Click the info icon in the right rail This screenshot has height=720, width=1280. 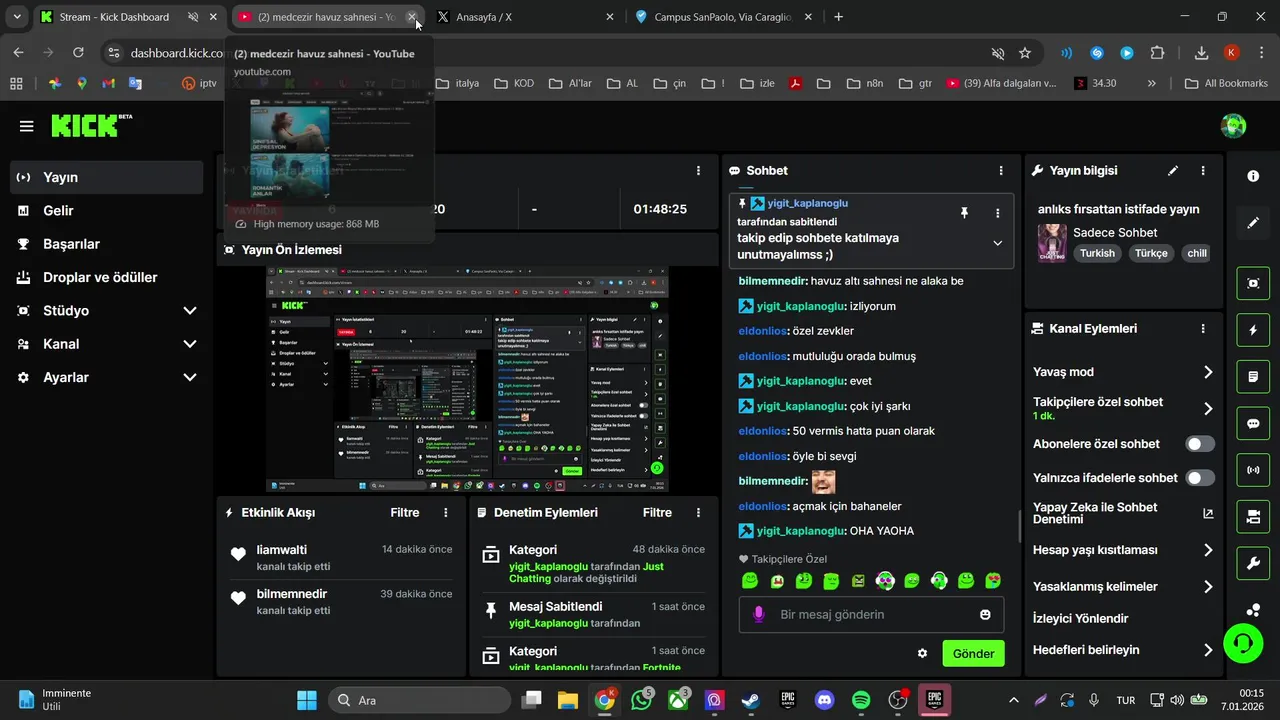[x=1253, y=176]
